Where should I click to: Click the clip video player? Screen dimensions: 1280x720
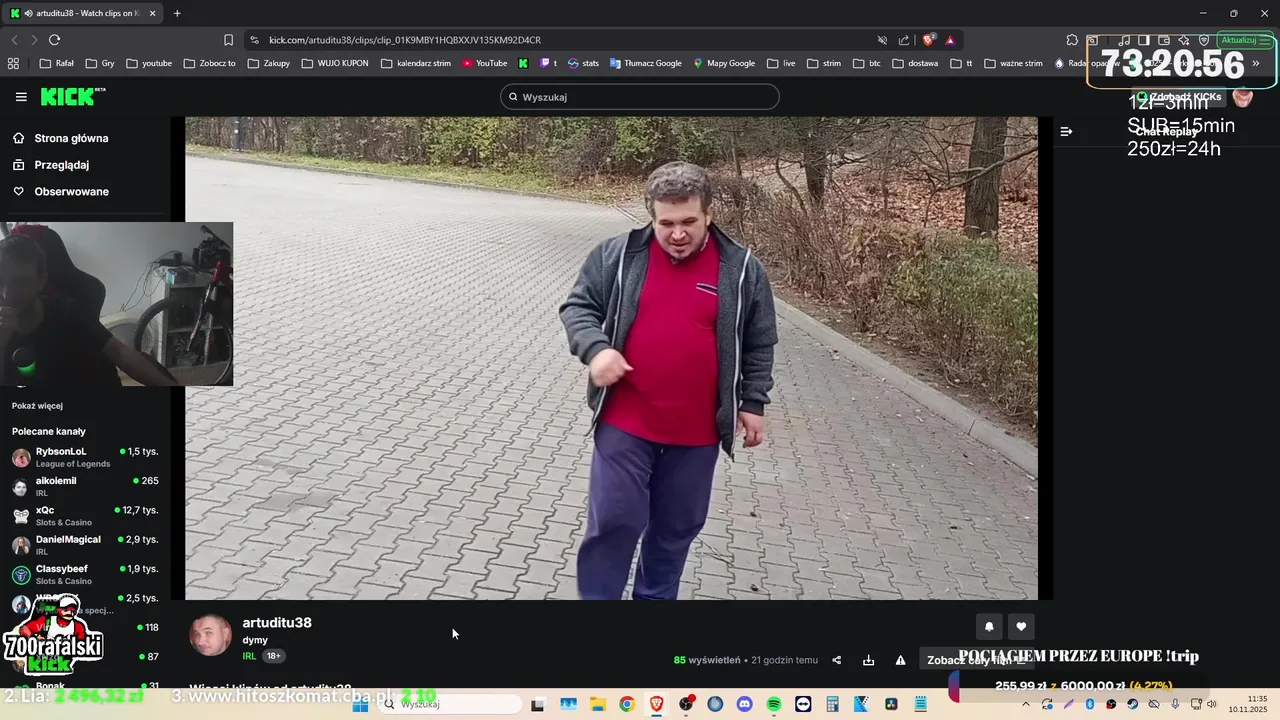pyautogui.click(x=611, y=358)
